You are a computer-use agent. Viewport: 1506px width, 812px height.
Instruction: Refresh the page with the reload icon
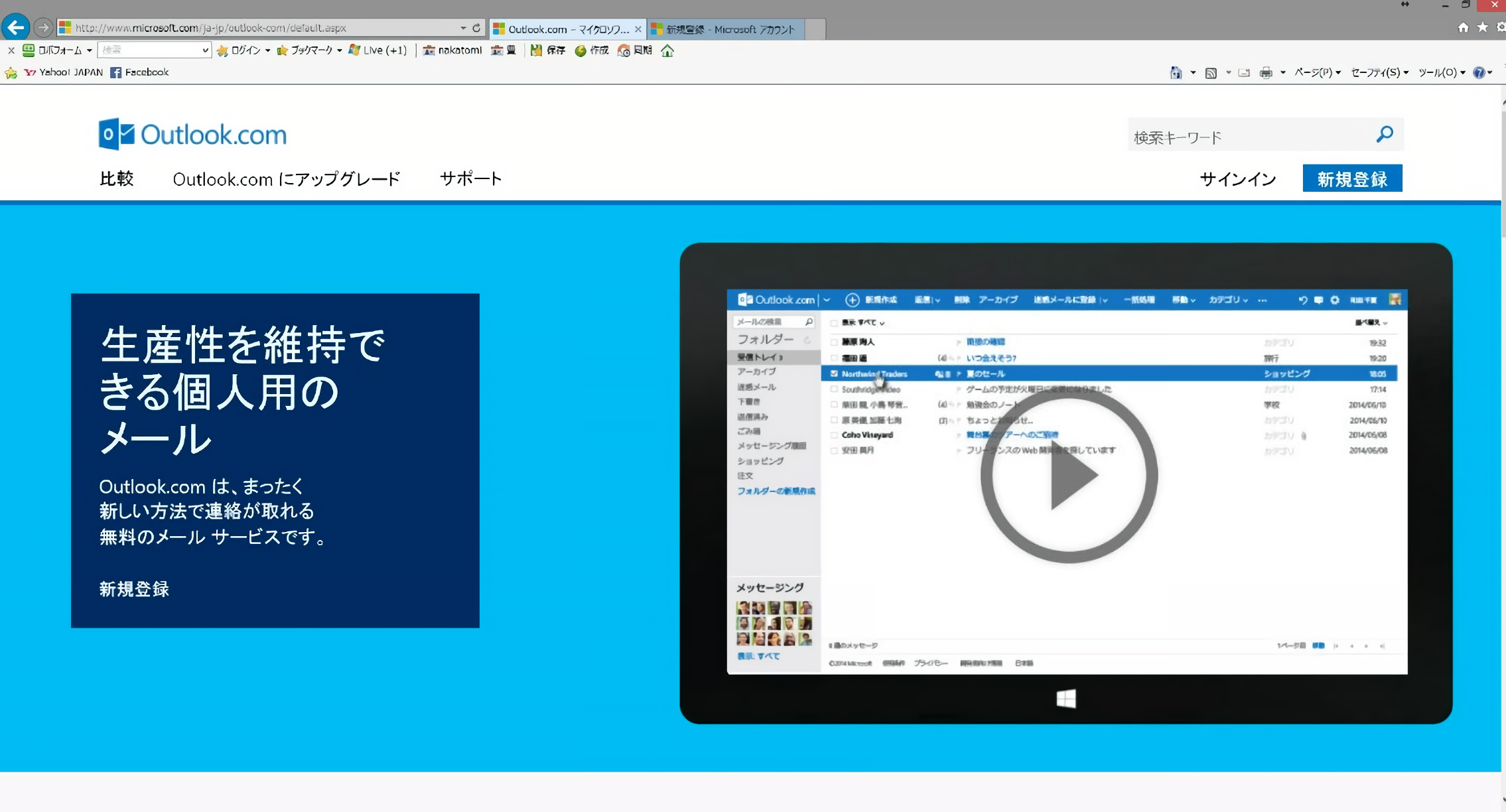[x=476, y=28]
